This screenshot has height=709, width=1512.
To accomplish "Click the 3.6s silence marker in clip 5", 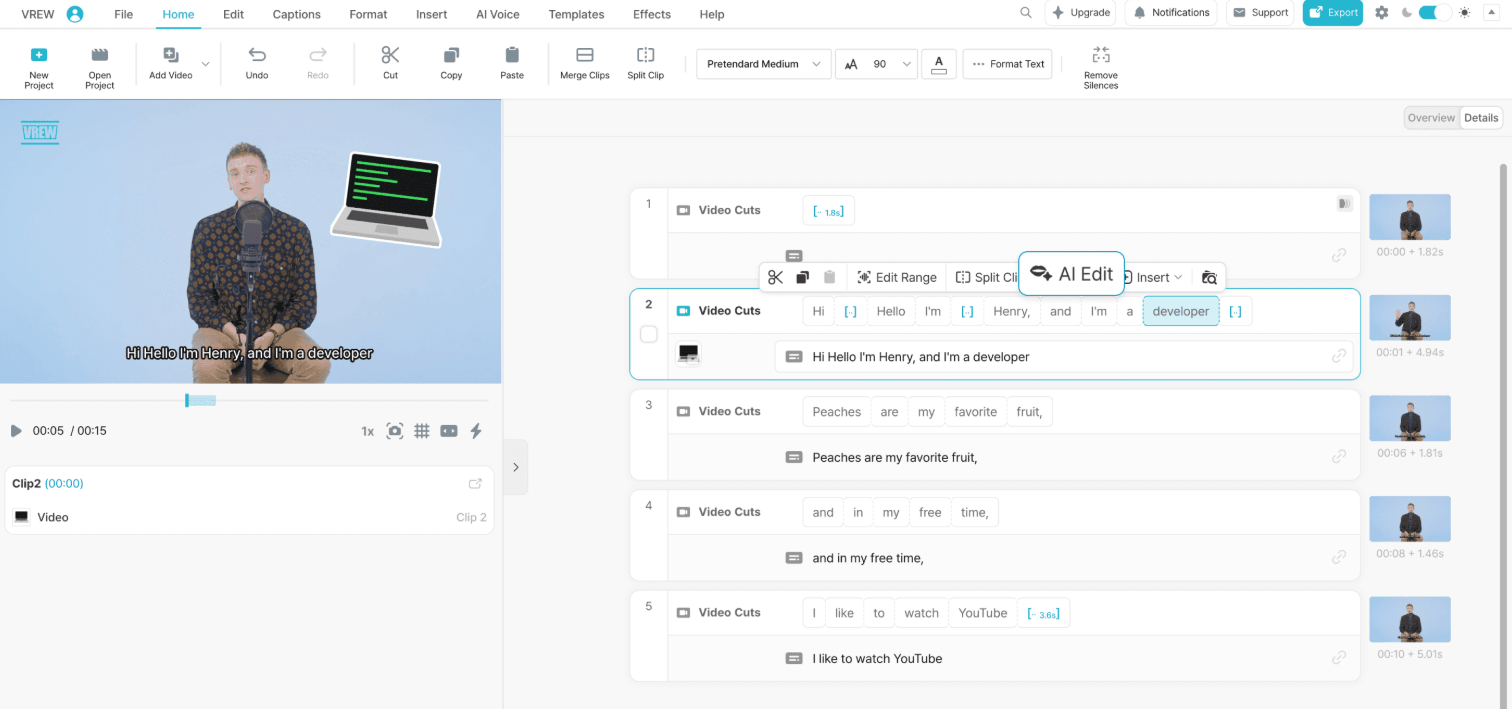I will click(x=1043, y=613).
